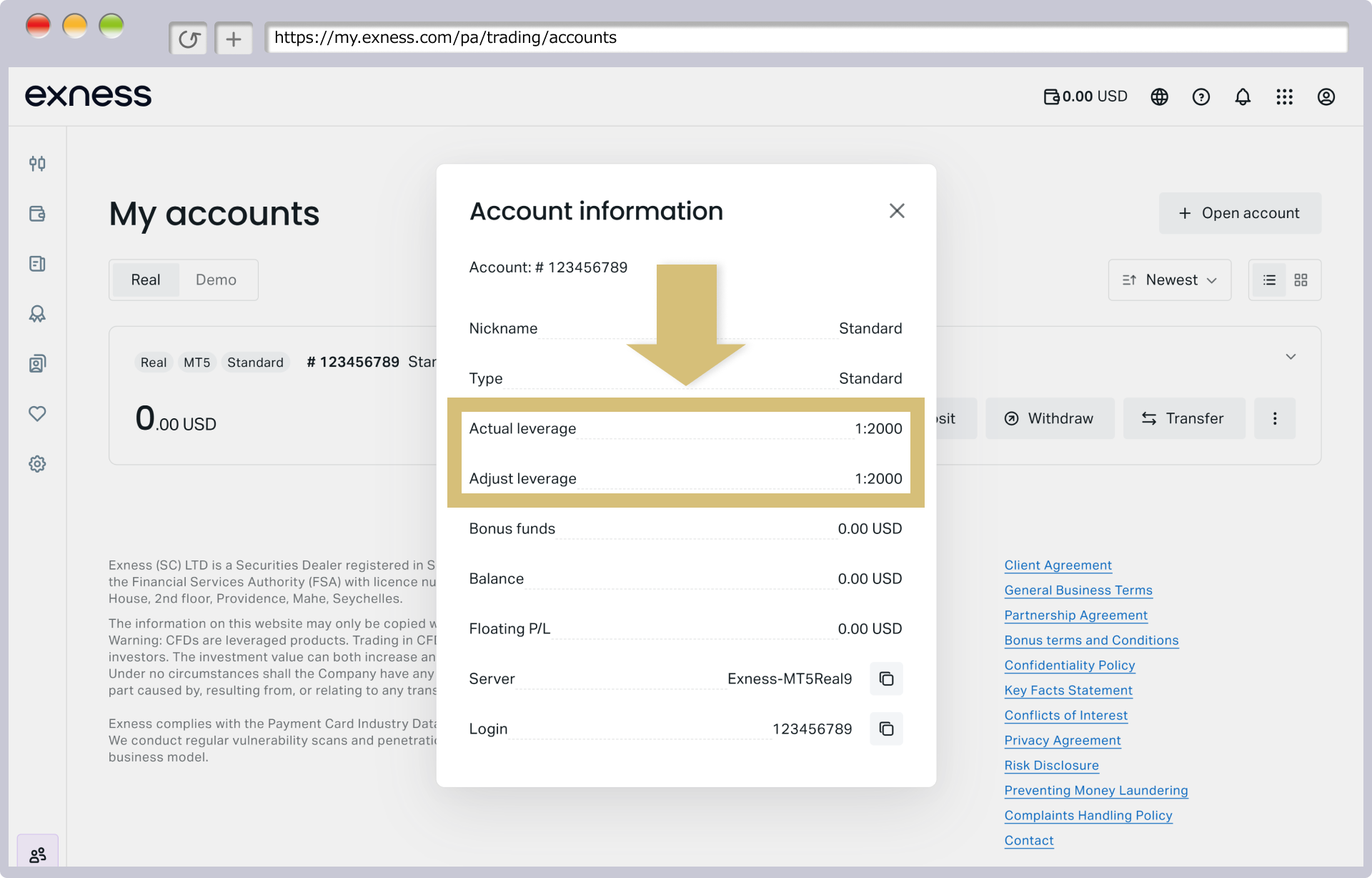Click the Account information dialog title

(596, 211)
